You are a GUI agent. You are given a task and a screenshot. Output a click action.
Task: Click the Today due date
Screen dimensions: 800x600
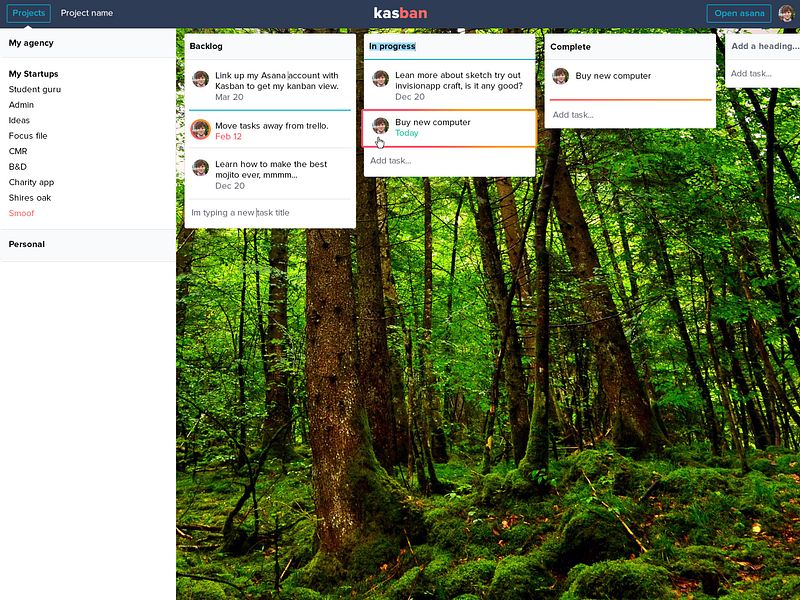[407, 133]
